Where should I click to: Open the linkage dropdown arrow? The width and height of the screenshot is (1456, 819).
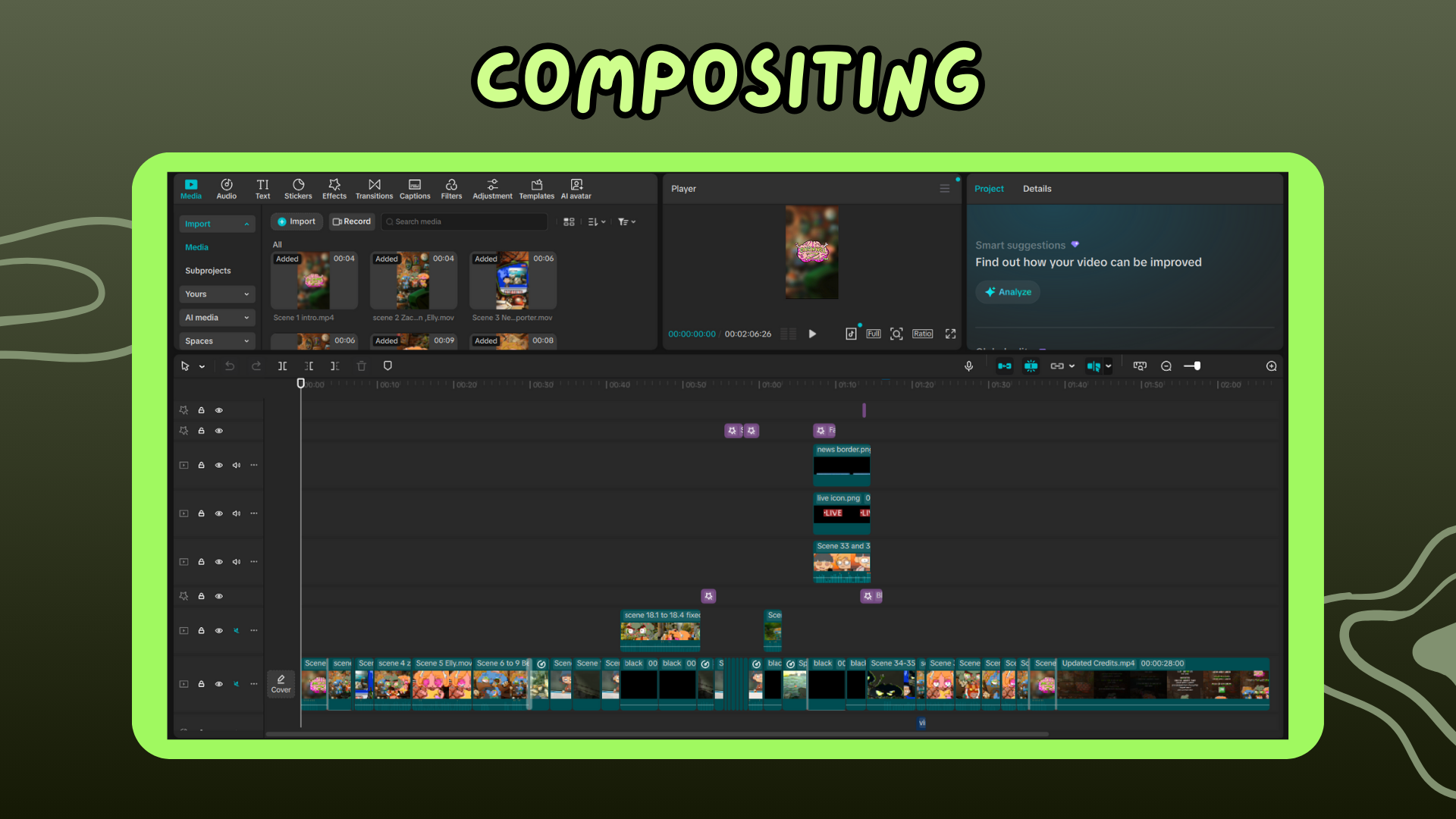1072,366
